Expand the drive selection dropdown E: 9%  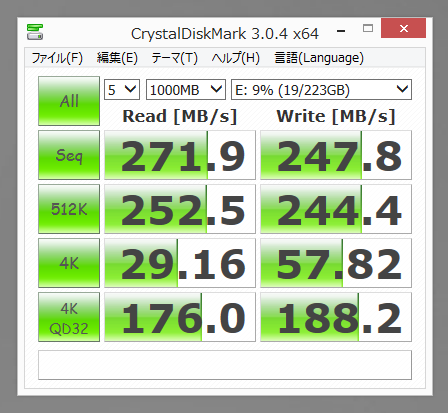coord(321,90)
